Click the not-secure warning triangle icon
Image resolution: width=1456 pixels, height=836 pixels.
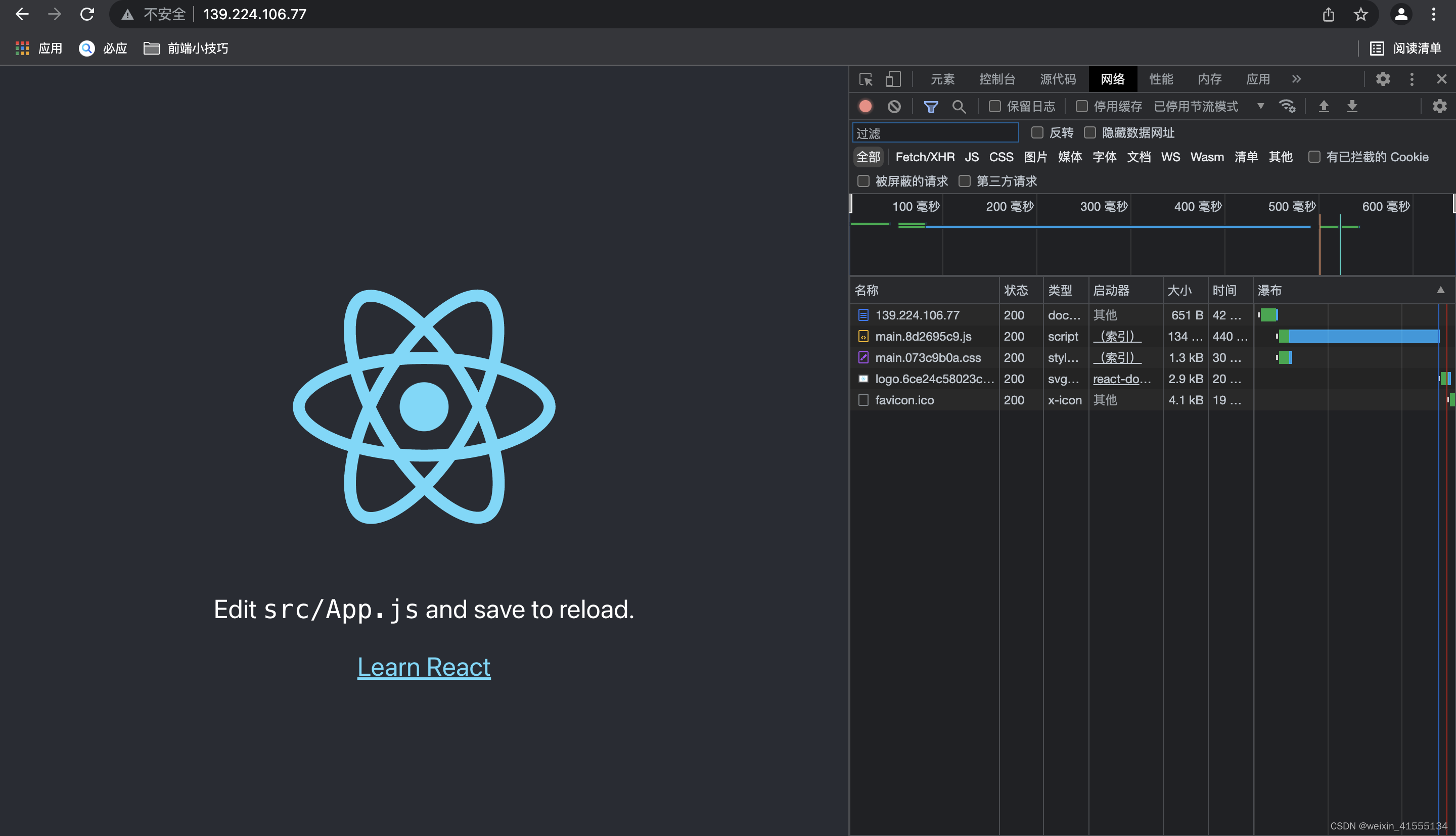click(x=127, y=15)
